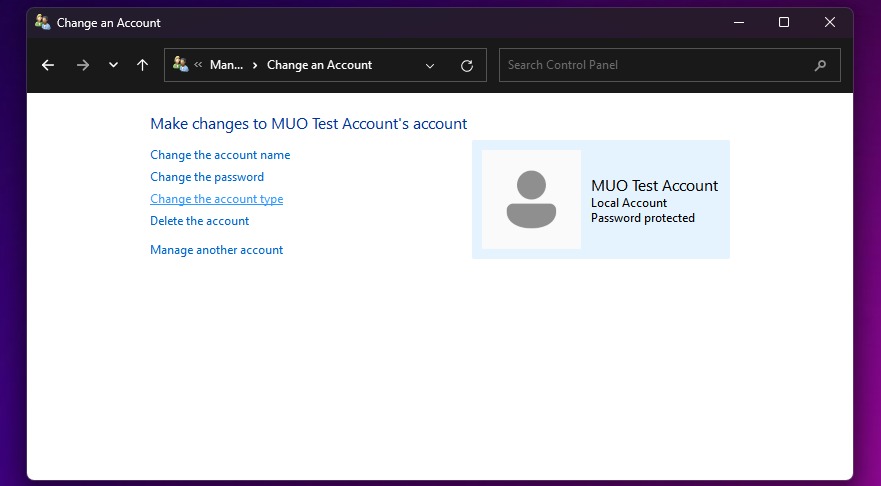Click the user accounts icon in address bar
The image size is (881, 486).
point(180,64)
